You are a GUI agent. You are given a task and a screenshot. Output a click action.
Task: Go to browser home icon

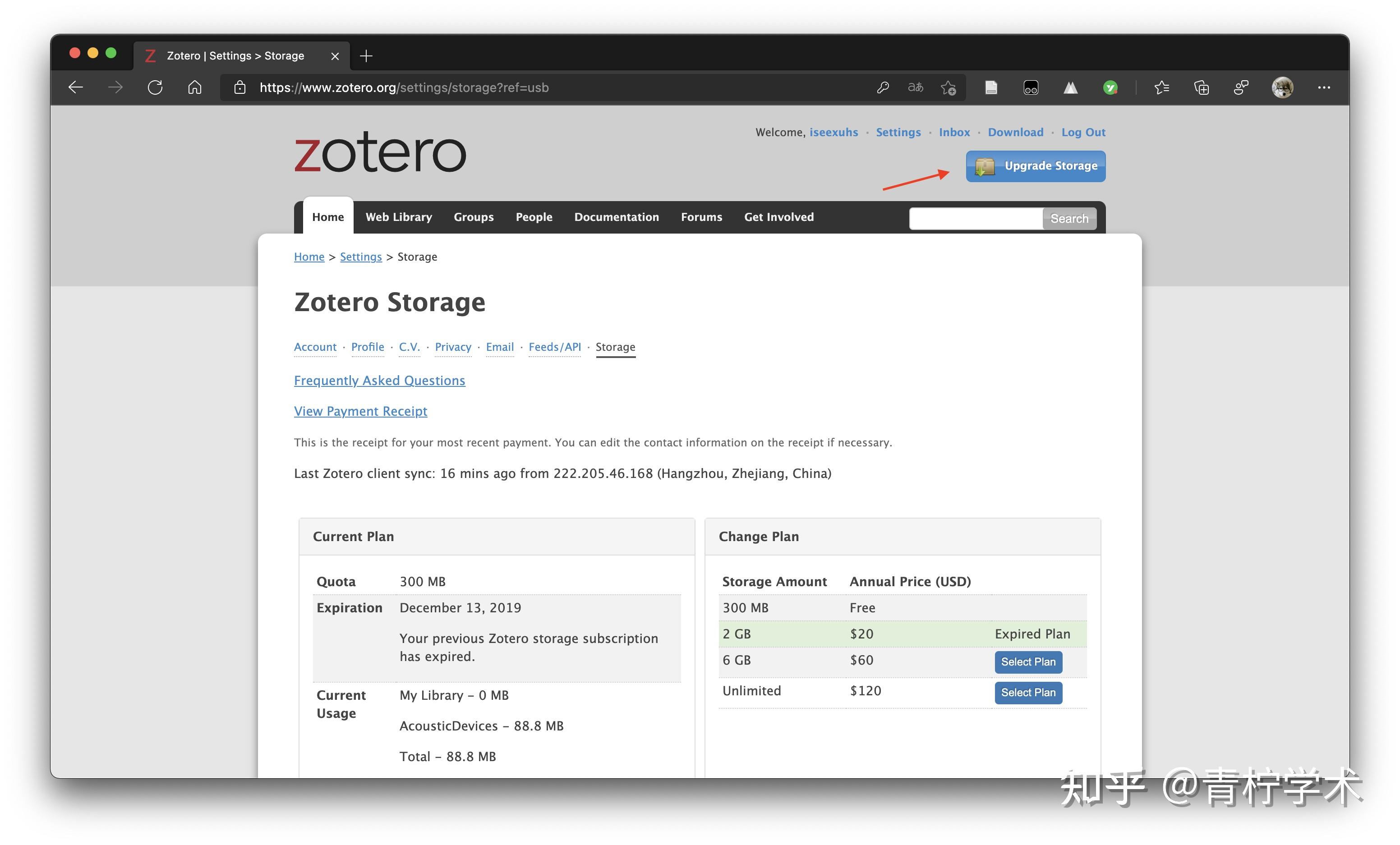click(195, 87)
